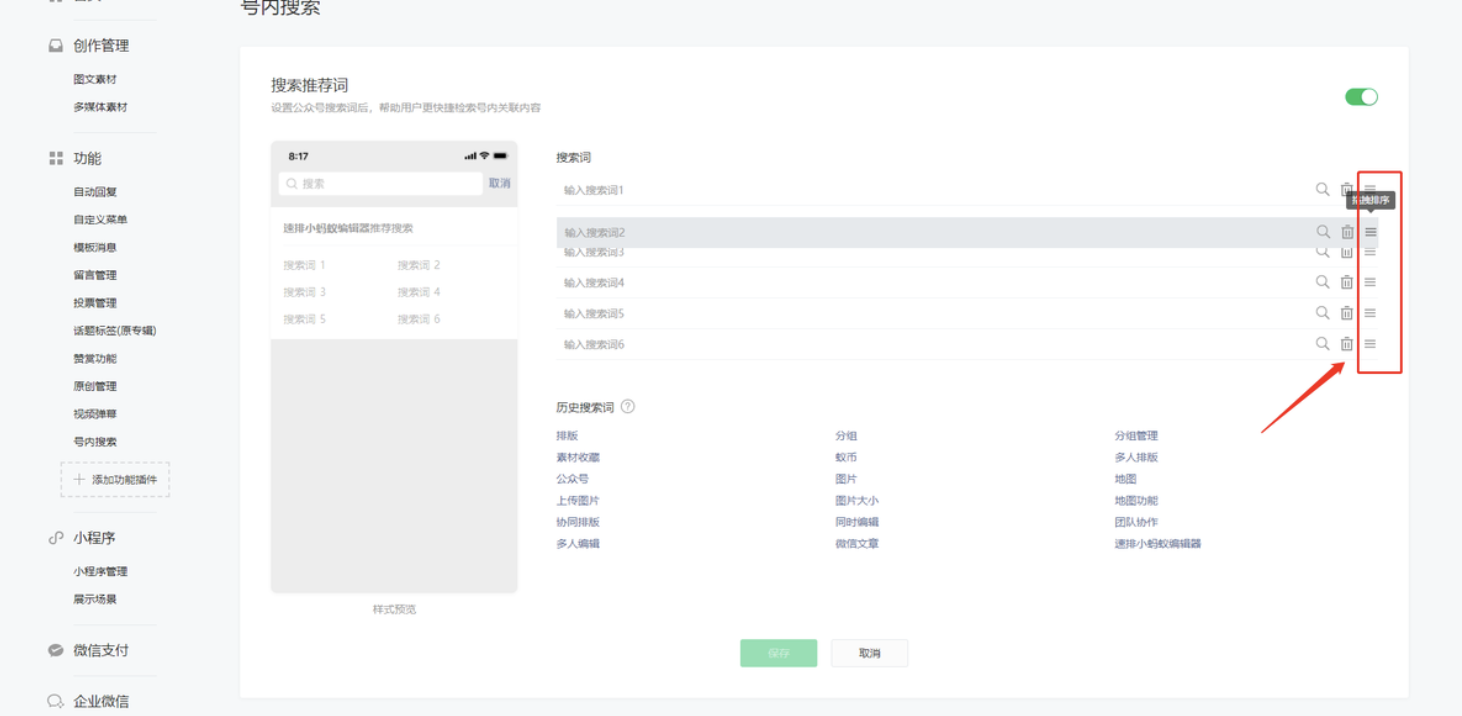This screenshot has height=716, width=1462.
Task: Click the sort handle icon on 搜索词1 row
Action: (x=1370, y=189)
